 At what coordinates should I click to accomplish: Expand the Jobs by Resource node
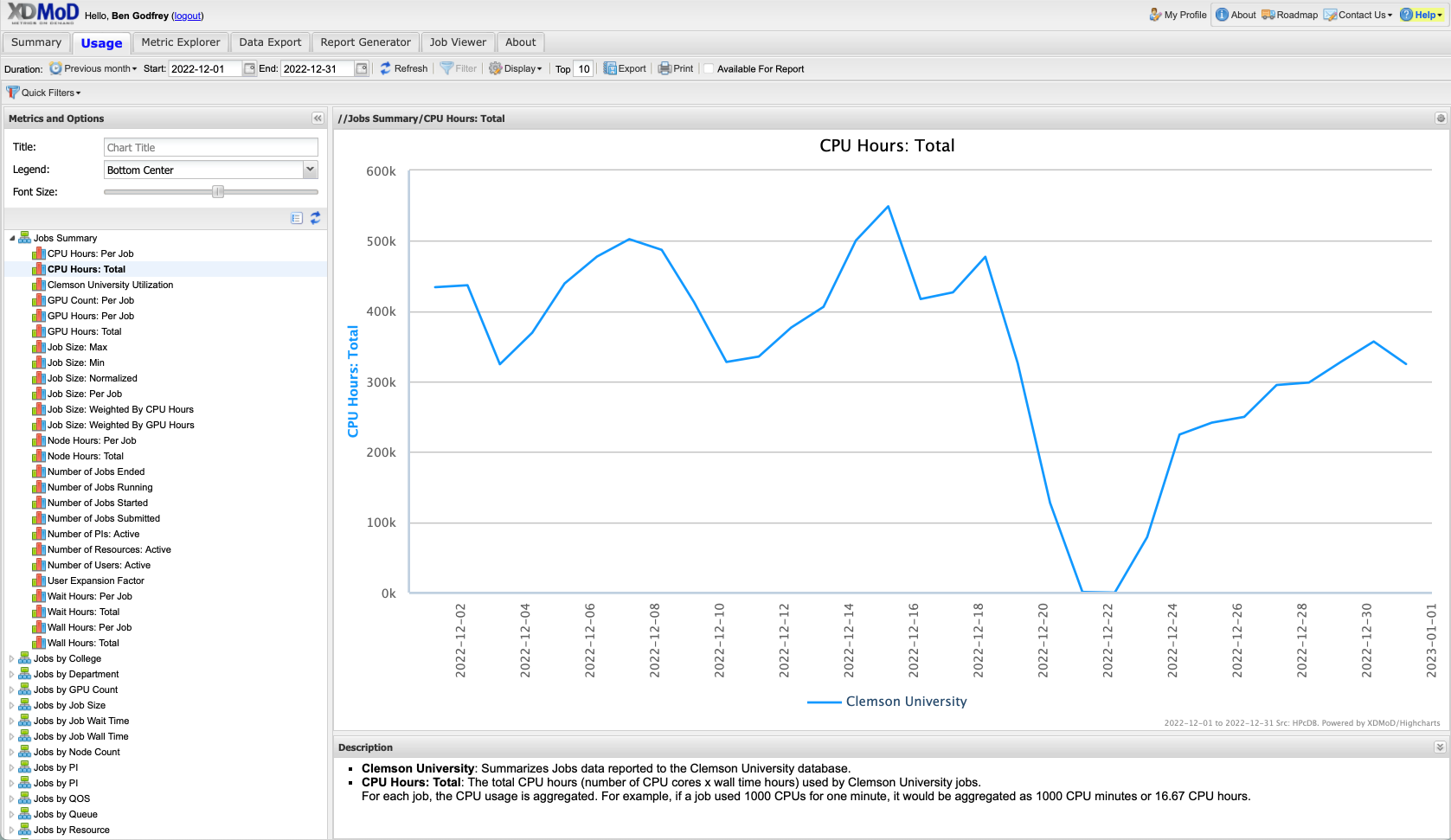tap(12, 830)
